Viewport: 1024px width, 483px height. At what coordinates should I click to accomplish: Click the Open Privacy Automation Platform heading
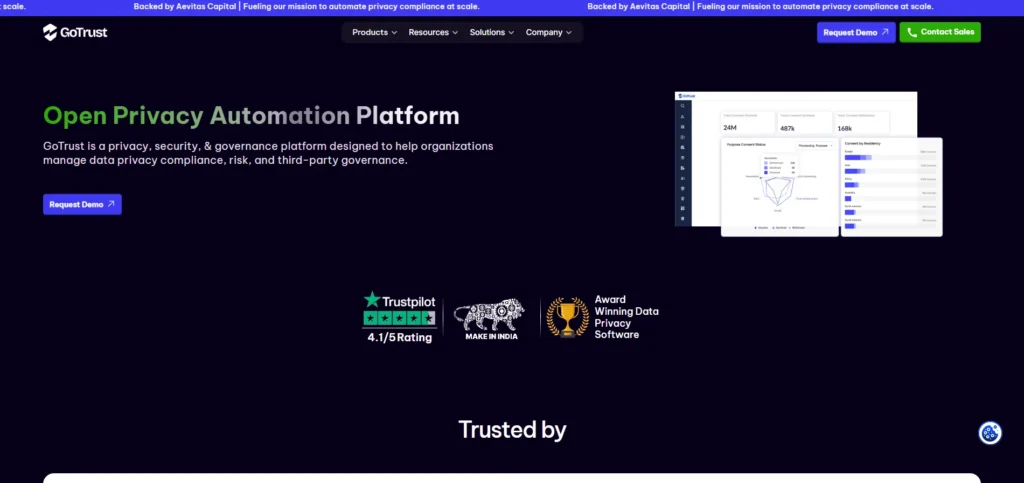[251, 116]
